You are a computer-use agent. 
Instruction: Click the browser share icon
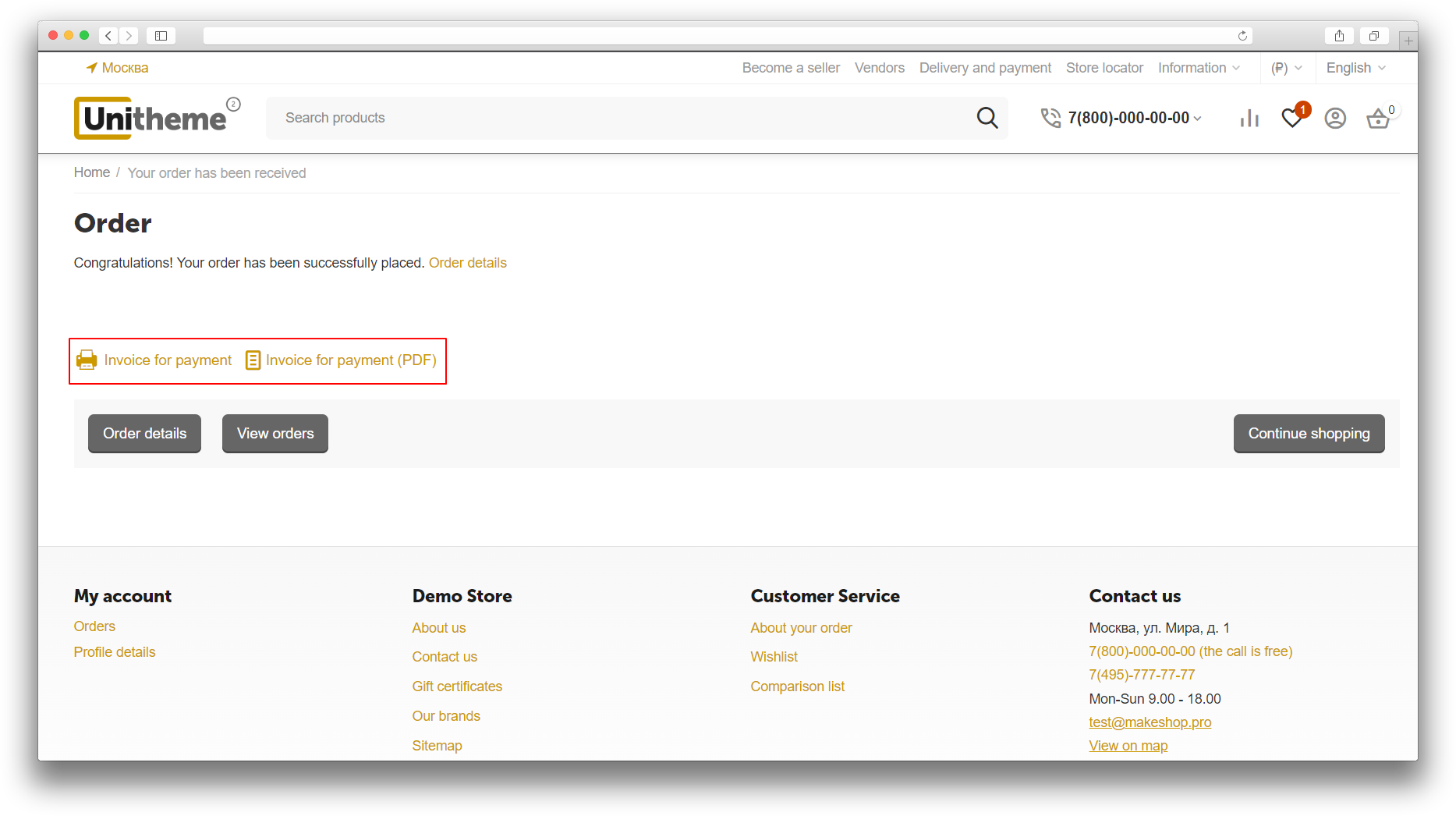point(1339,36)
